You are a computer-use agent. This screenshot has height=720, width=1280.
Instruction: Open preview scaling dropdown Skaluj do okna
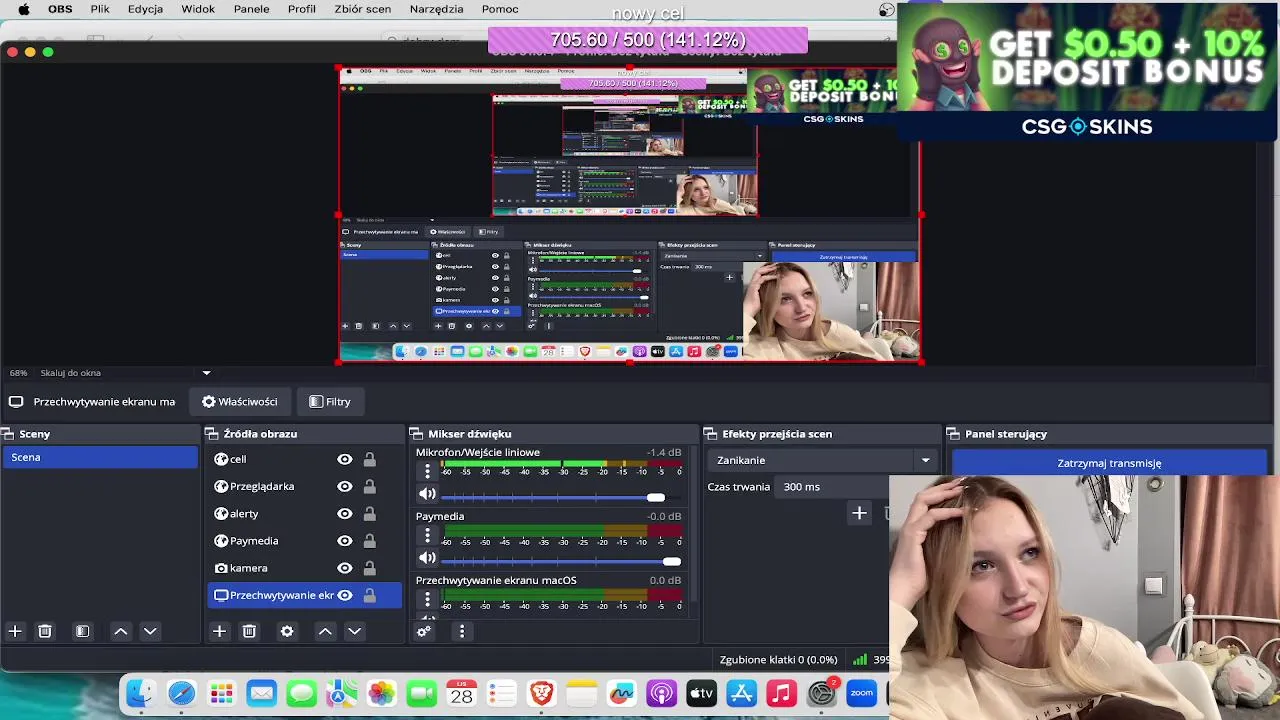point(125,373)
